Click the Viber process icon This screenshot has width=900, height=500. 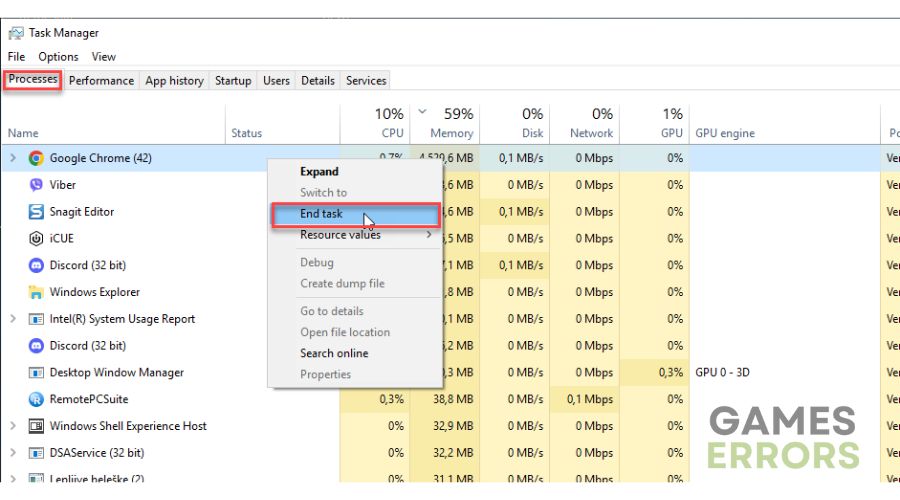[36, 185]
